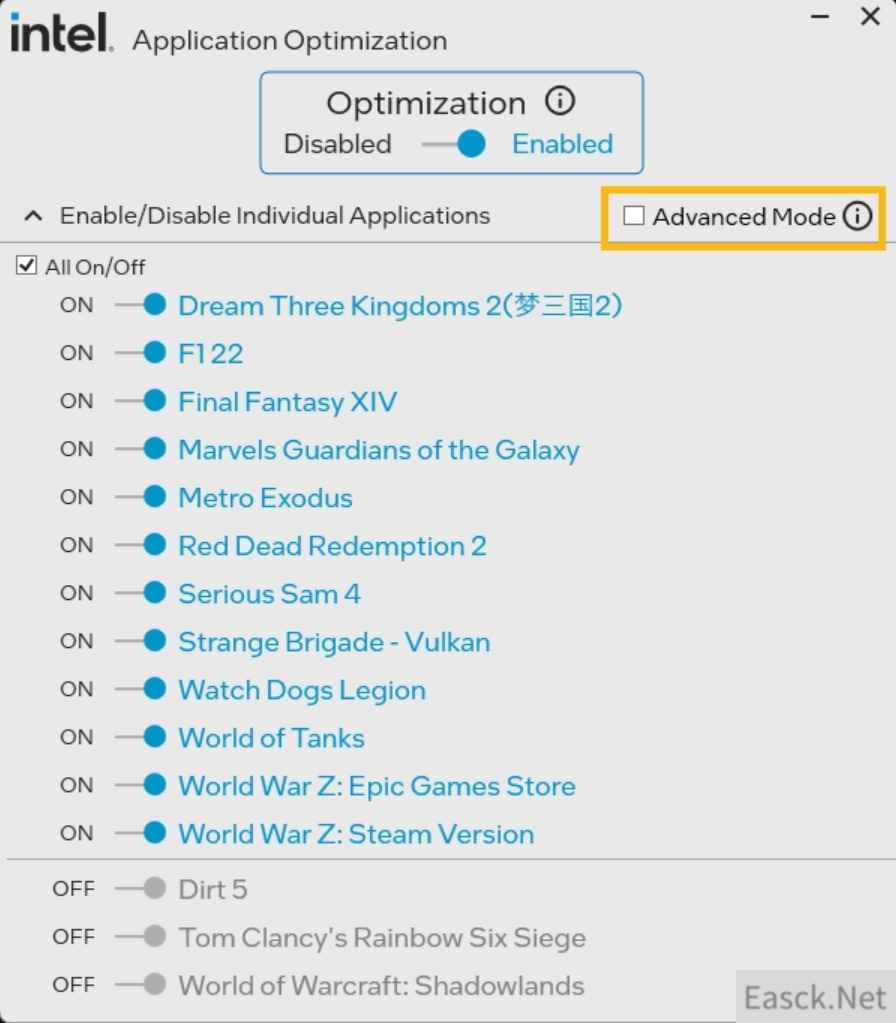Turn on World of Warcraft: Shadowlands toggle
The height and width of the screenshot is (1023, 896).
tap(140, 985)
